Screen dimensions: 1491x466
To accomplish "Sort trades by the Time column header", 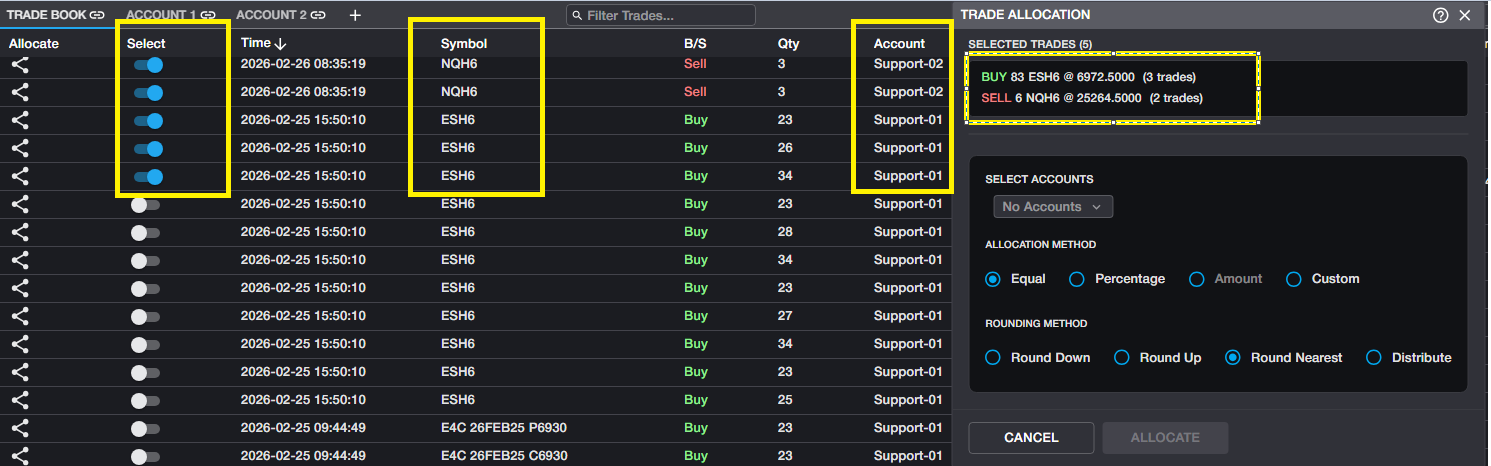I will [263, 44].
